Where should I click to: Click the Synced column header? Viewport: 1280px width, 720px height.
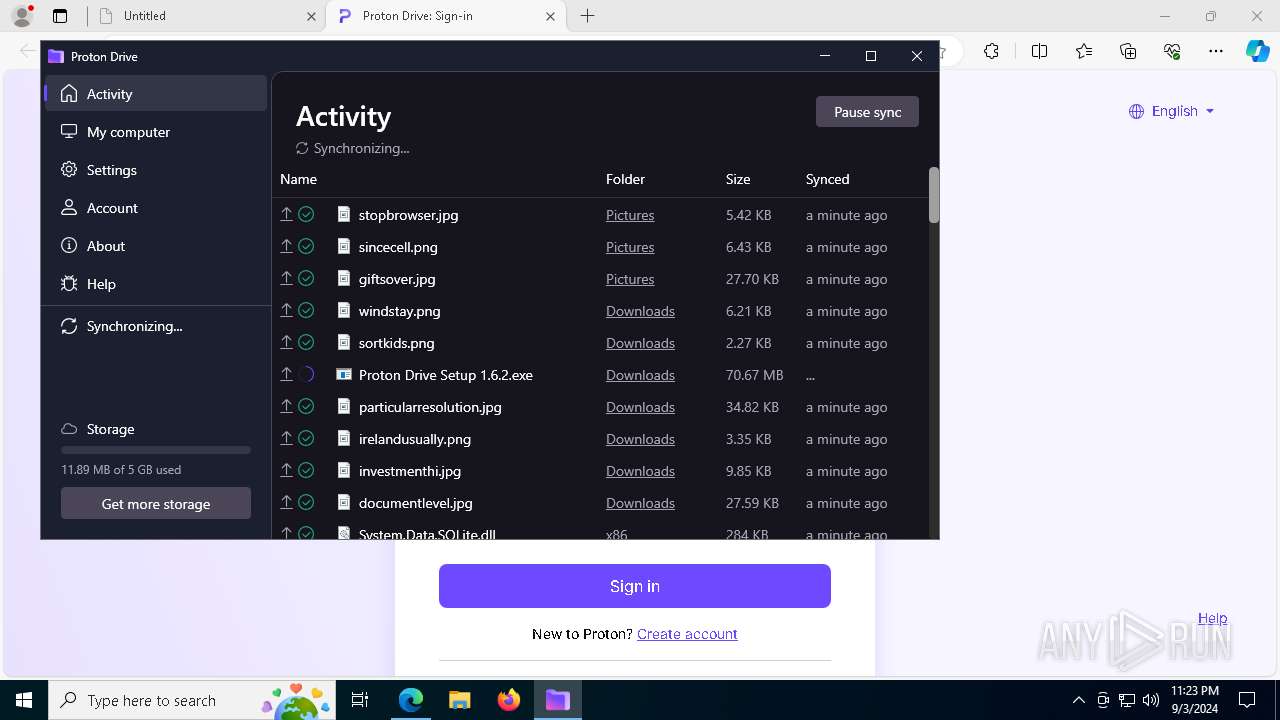[827, 179]
